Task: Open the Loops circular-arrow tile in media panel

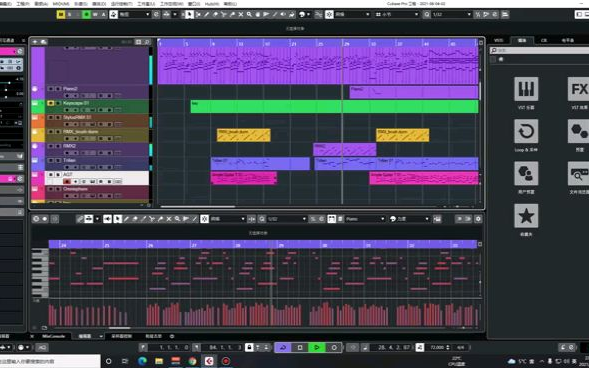Action: (526, 131)
